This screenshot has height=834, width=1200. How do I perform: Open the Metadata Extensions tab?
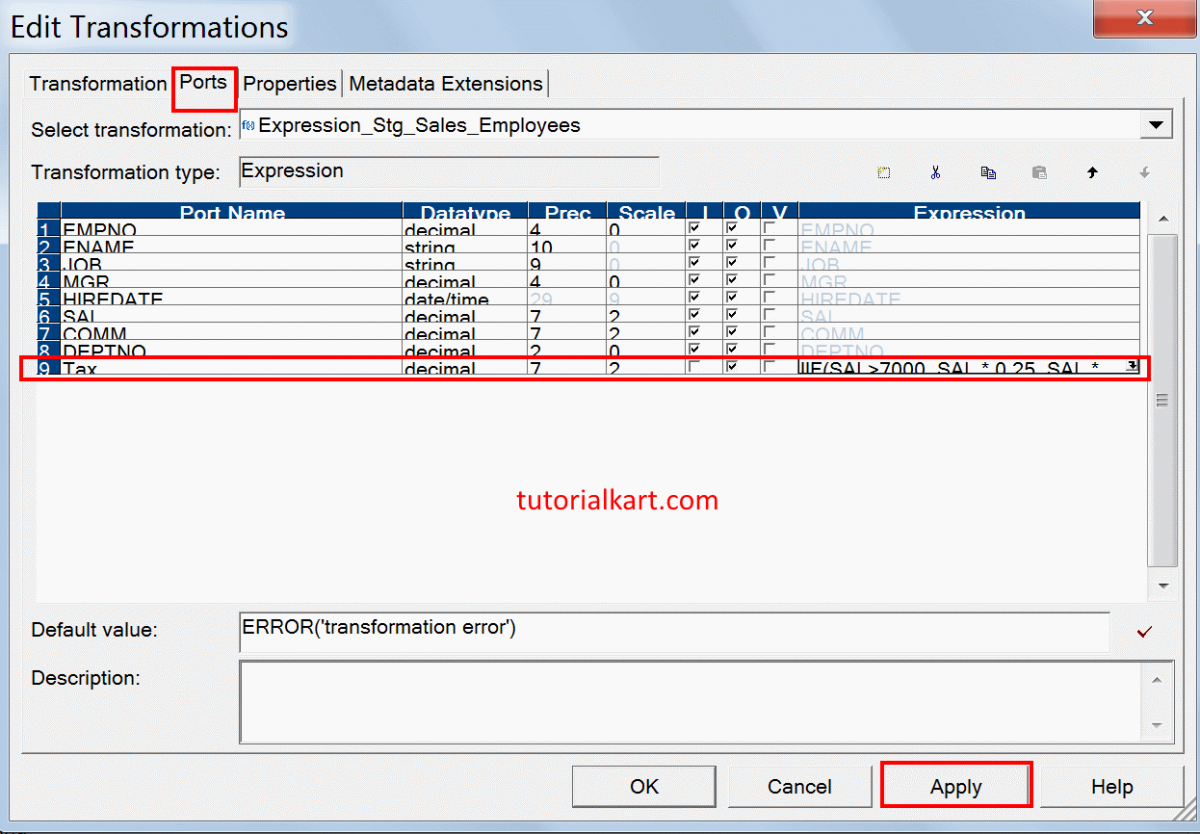pyautogui.click(x=446, y=84)
